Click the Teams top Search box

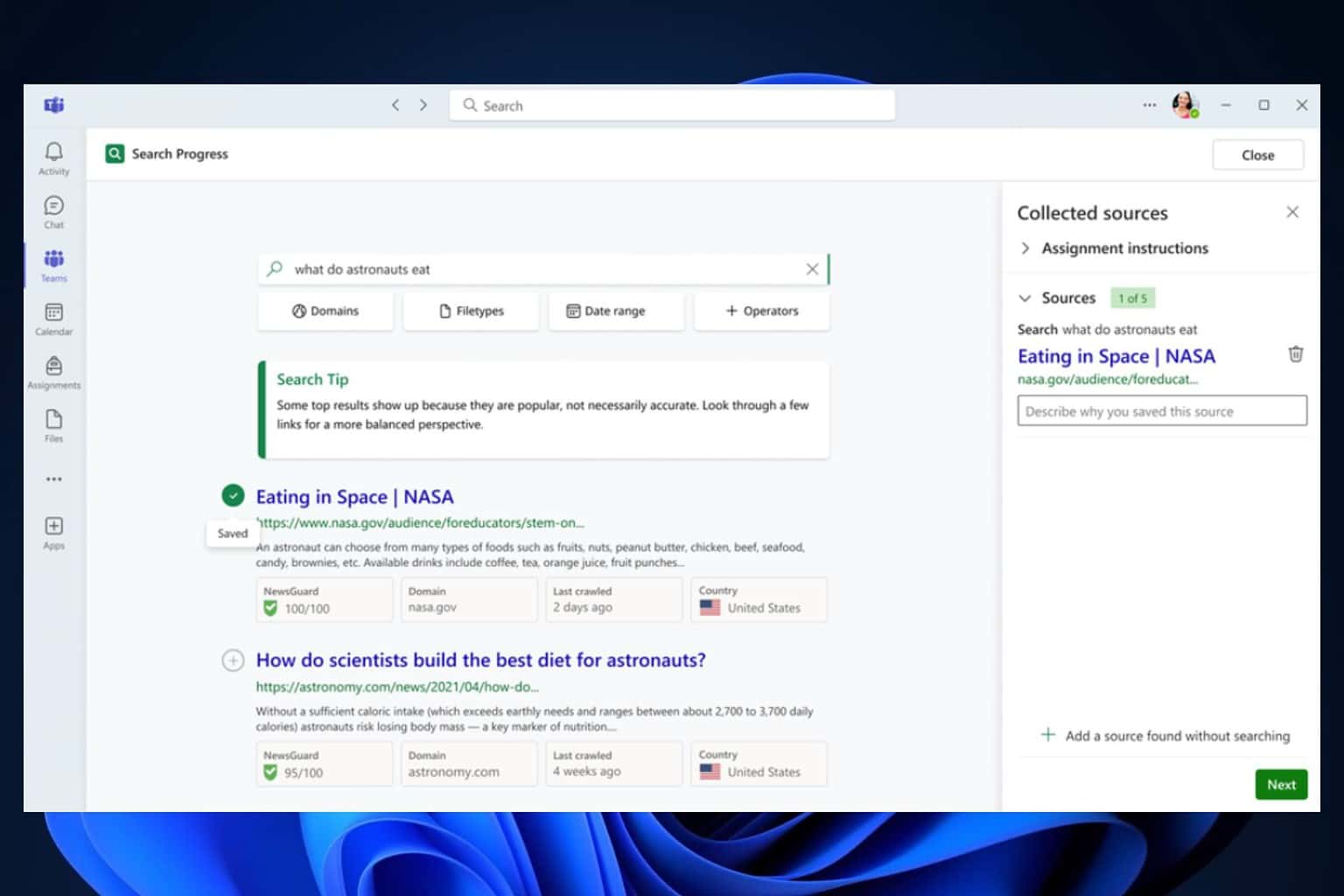(x=672, y=105)
